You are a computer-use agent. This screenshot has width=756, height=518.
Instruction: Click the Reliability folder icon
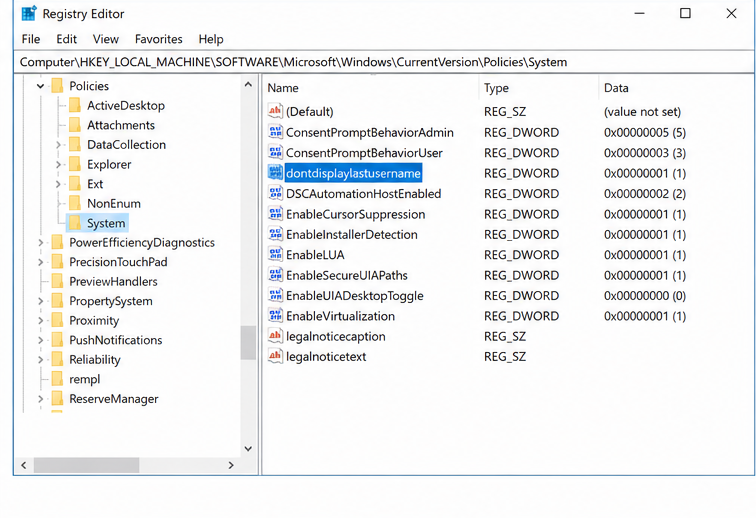pos(57,359)
